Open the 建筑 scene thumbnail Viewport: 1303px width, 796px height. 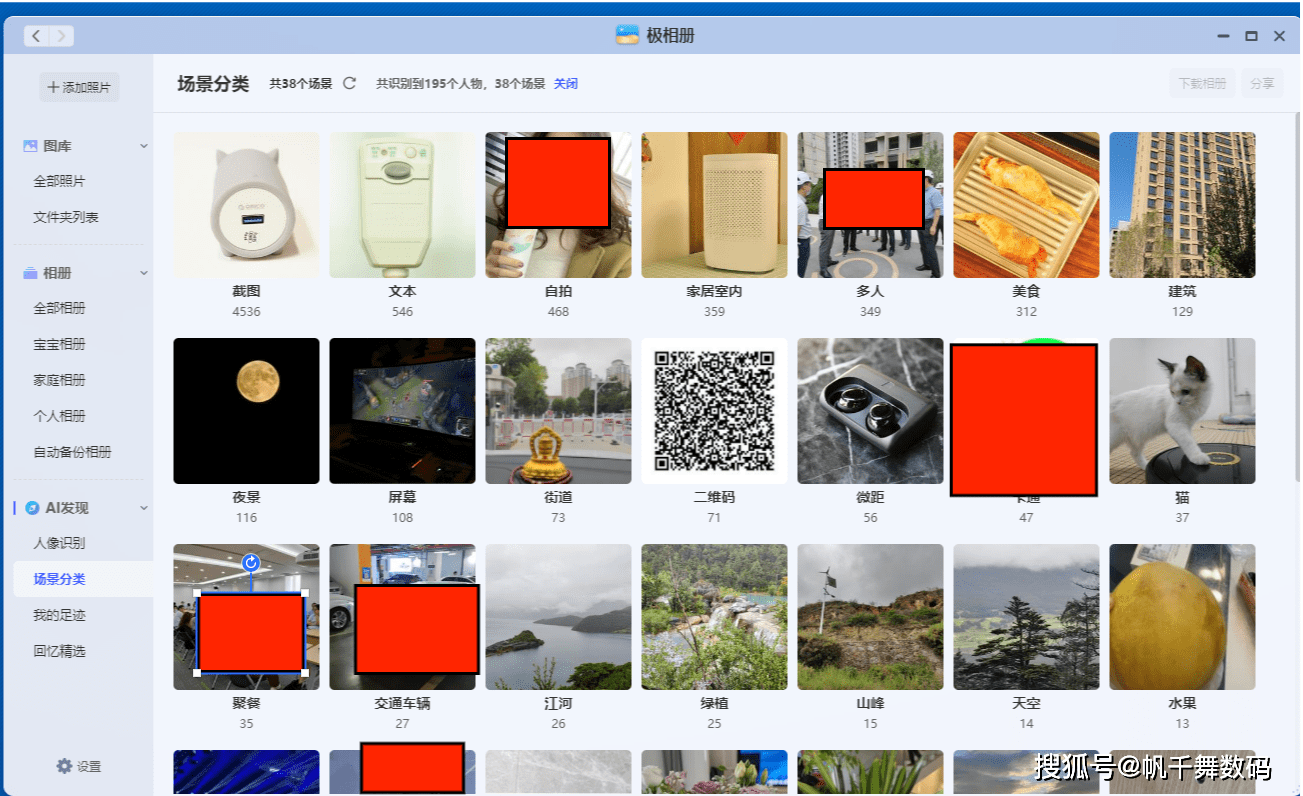coord(1182,205)
